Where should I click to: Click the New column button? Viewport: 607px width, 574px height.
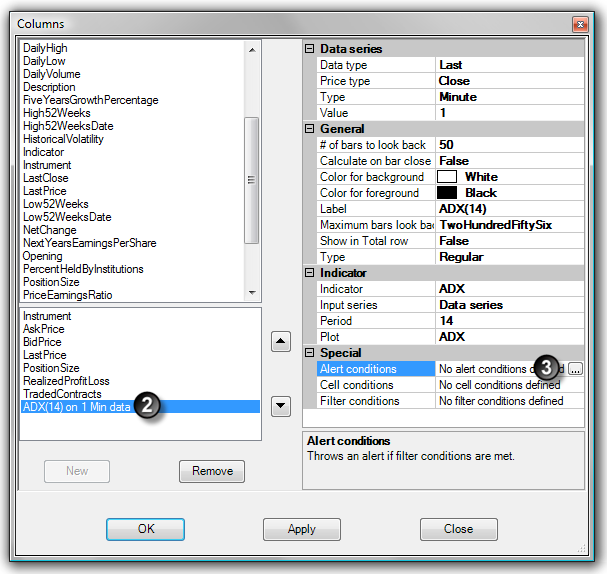coord(77,471)
